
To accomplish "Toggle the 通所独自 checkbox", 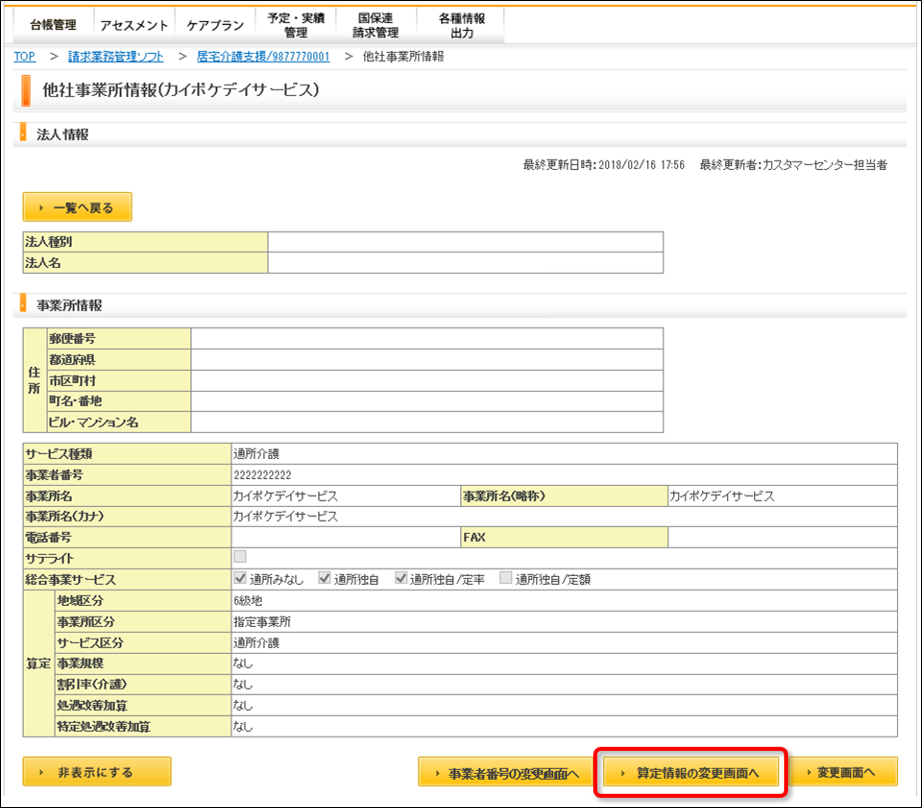I will [324, 578].
